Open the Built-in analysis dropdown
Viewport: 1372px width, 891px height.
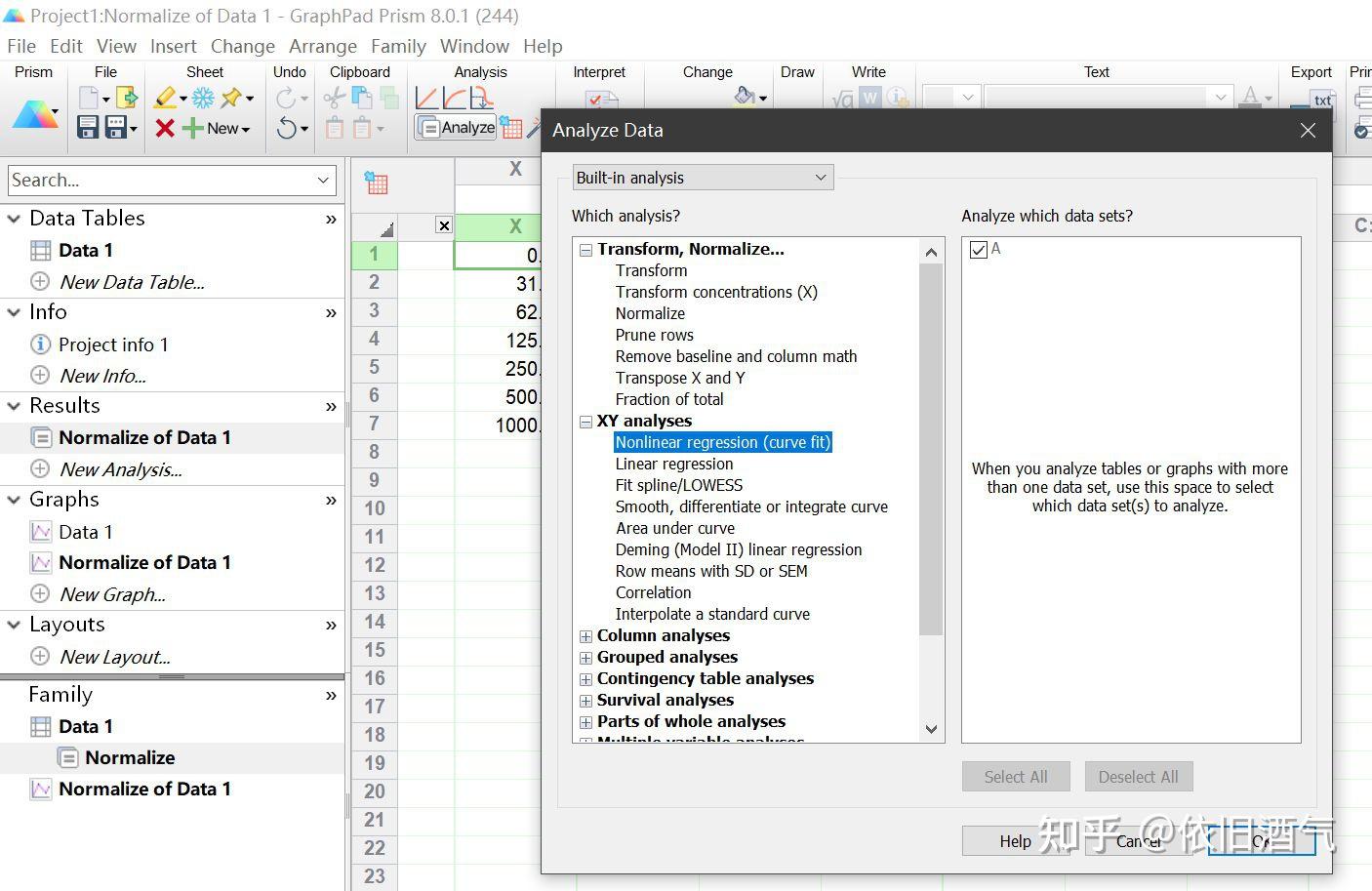tap(703, 178)
